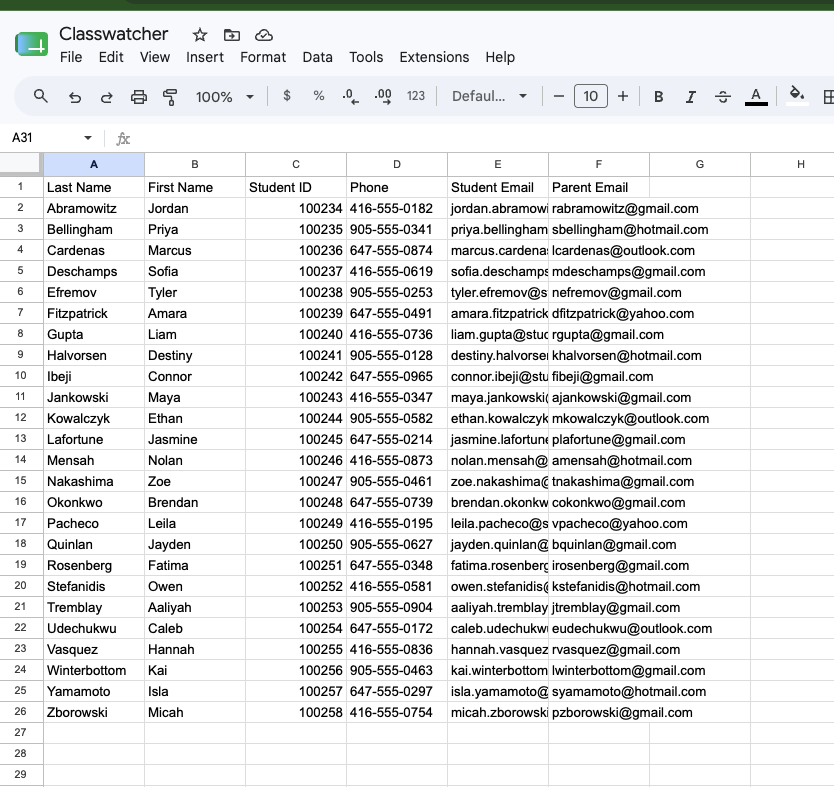
Task: Decrease decimal places
Action: 351,96
